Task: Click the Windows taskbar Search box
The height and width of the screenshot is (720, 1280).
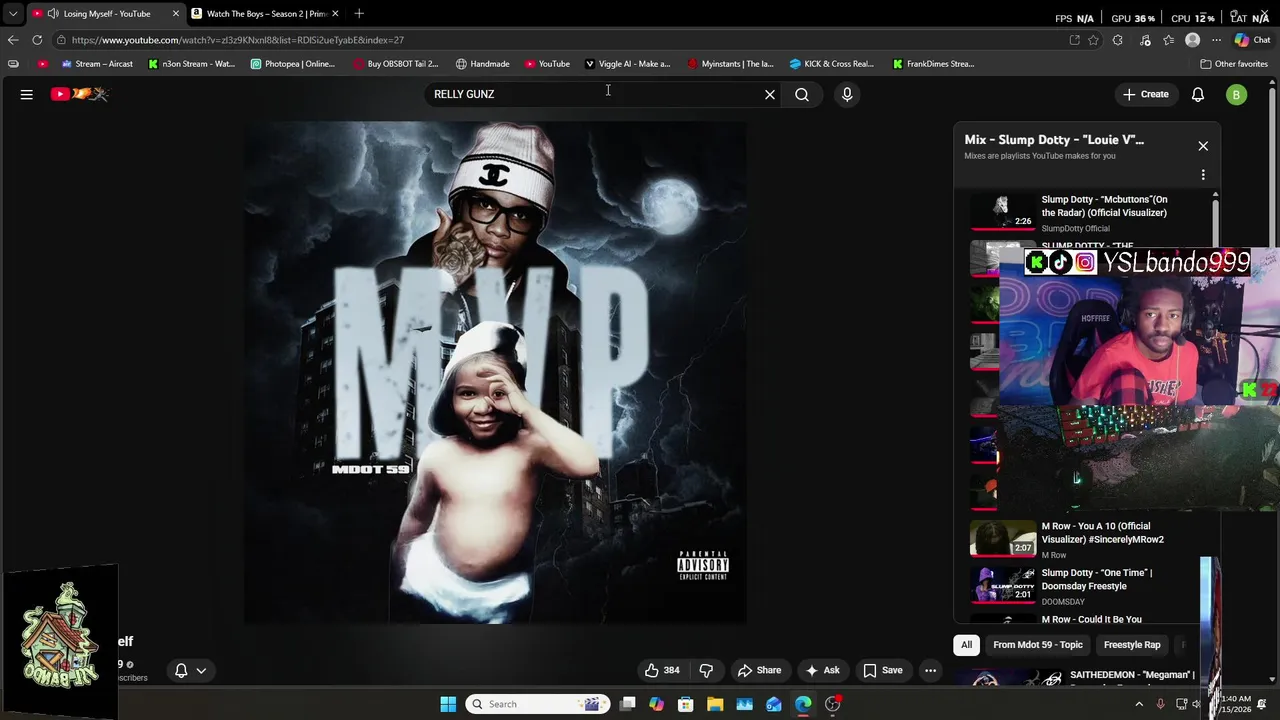Action: coord(539,704)
